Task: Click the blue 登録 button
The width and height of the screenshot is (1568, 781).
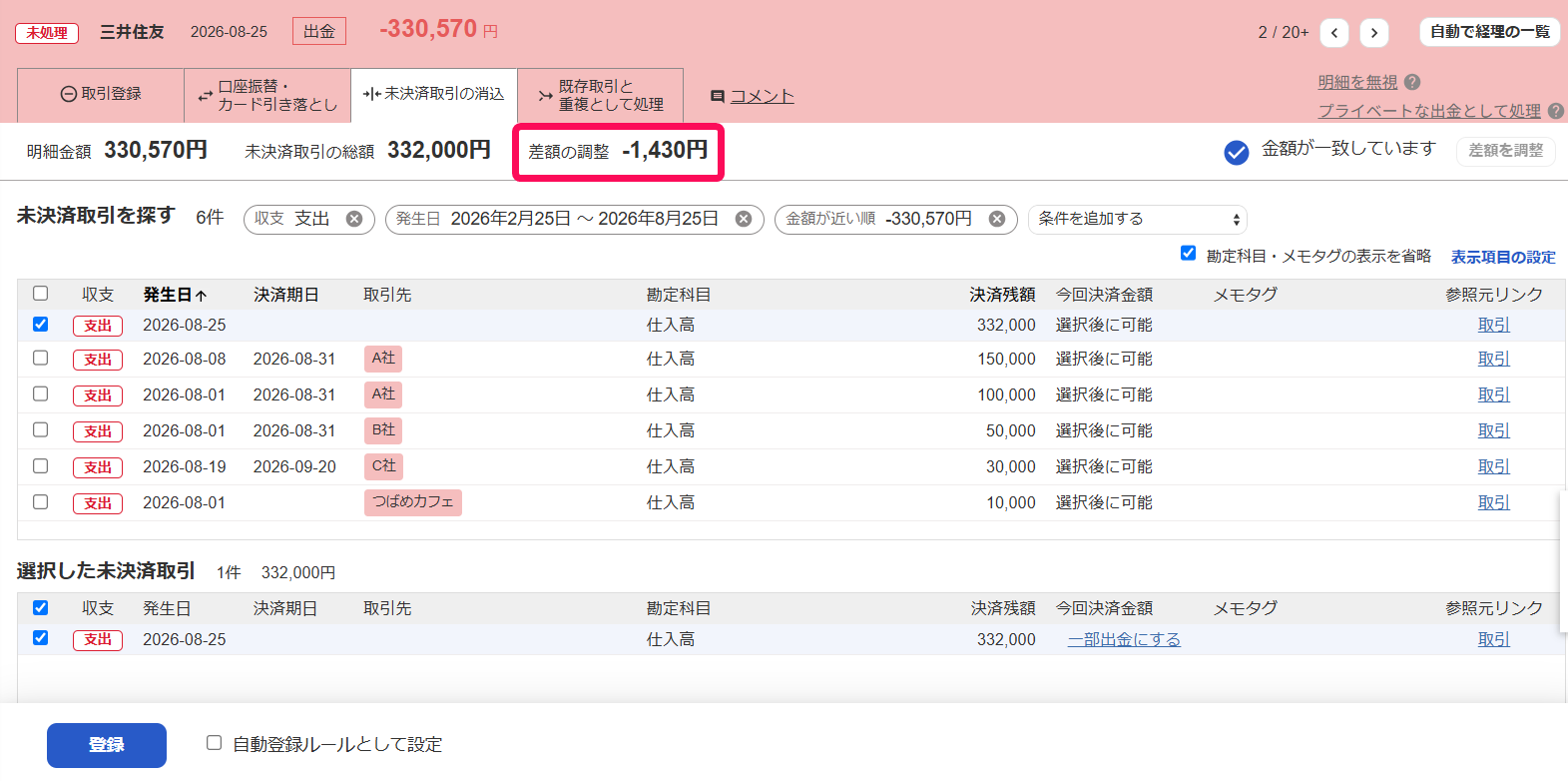Action: pyautogui.click(x=107, y=745)
